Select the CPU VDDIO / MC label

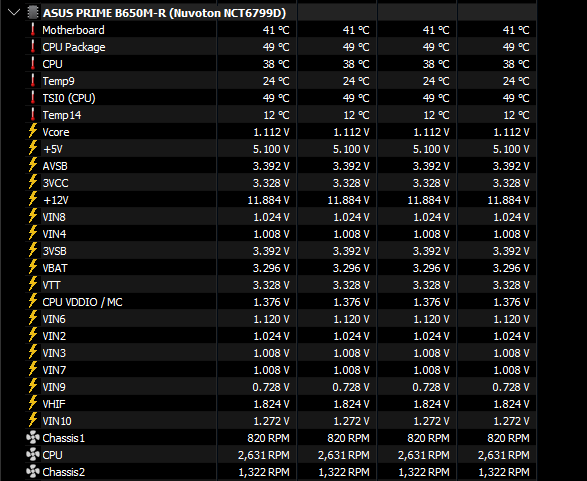[82, 302]
